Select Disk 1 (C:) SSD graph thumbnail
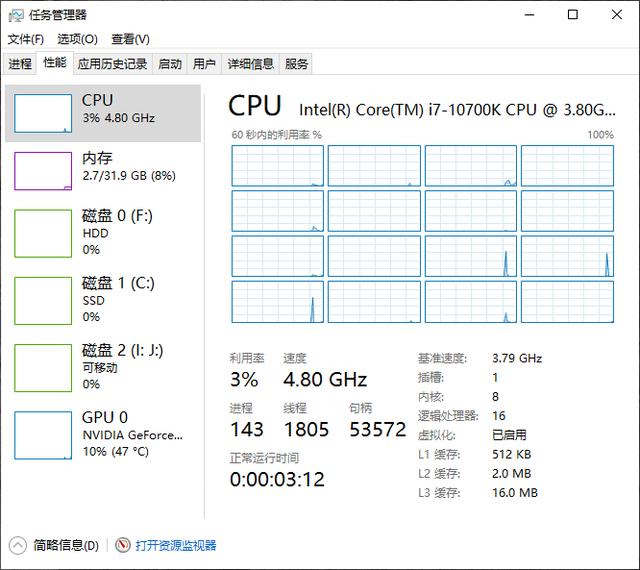The image size is (640, 570). click(x=44, y=300)
